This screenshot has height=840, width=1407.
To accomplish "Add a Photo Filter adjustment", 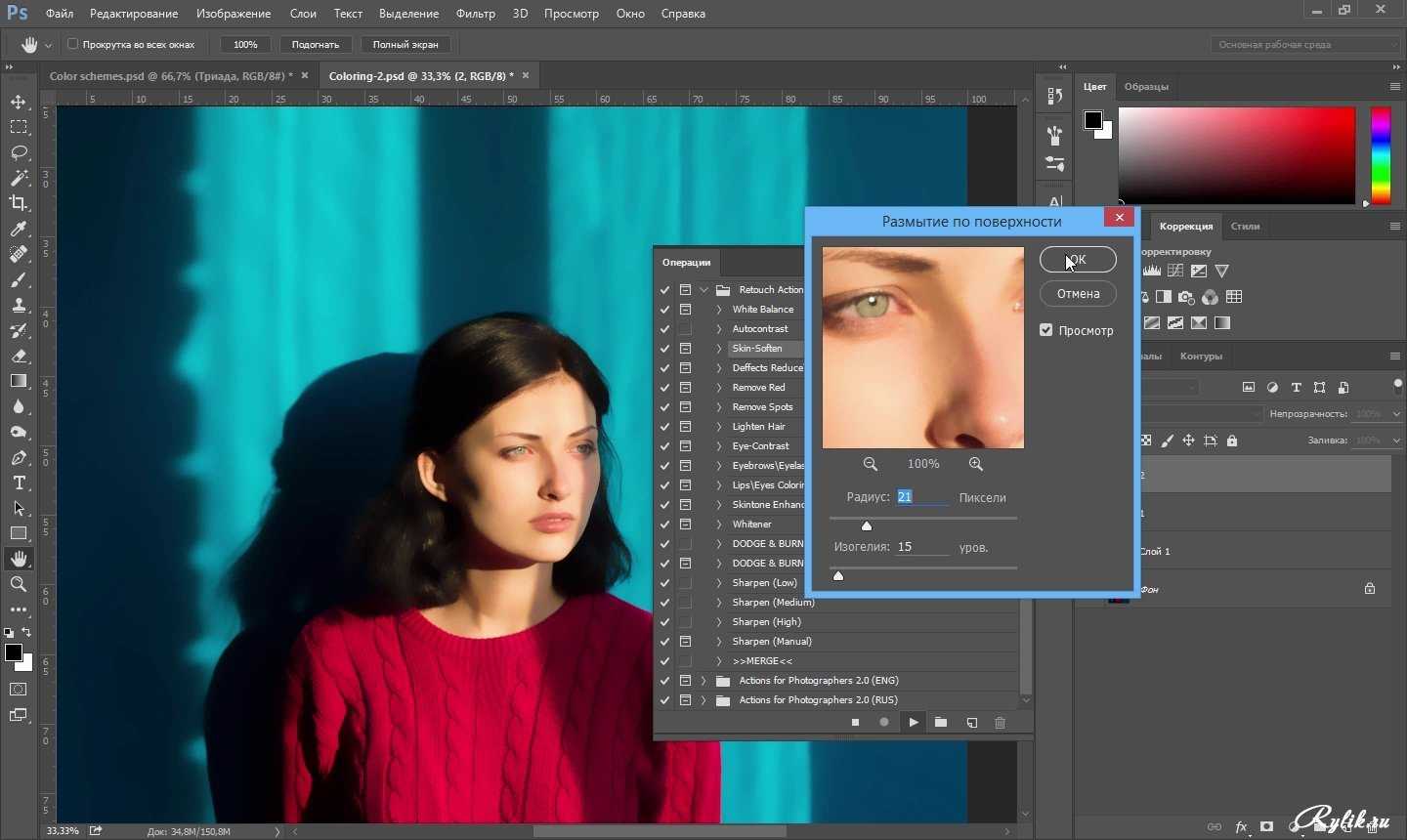I will coord(1186,297).
